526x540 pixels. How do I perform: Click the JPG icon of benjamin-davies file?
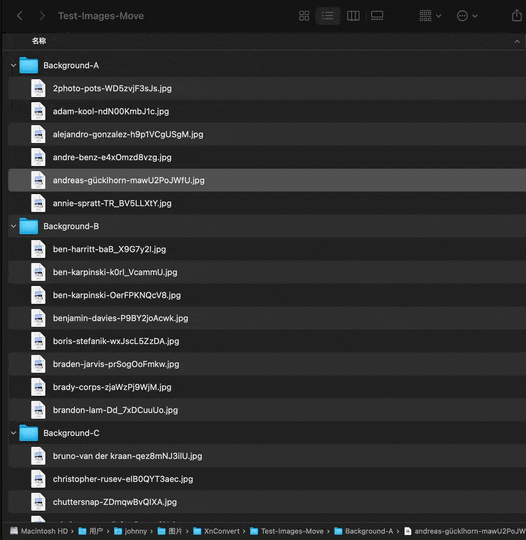pyautogui.click(x=38, y=318)
